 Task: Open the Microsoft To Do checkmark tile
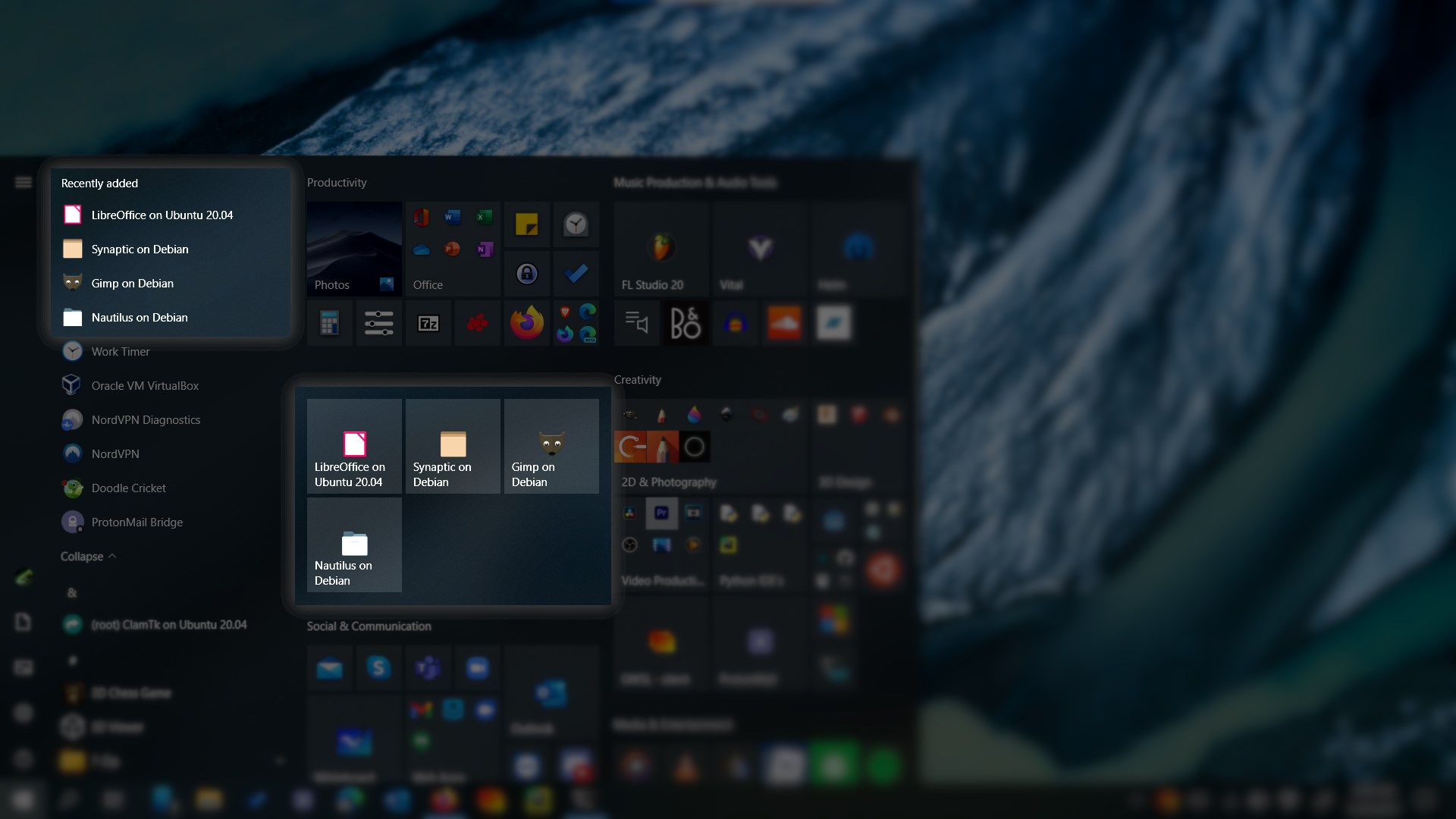pos(576,274)
